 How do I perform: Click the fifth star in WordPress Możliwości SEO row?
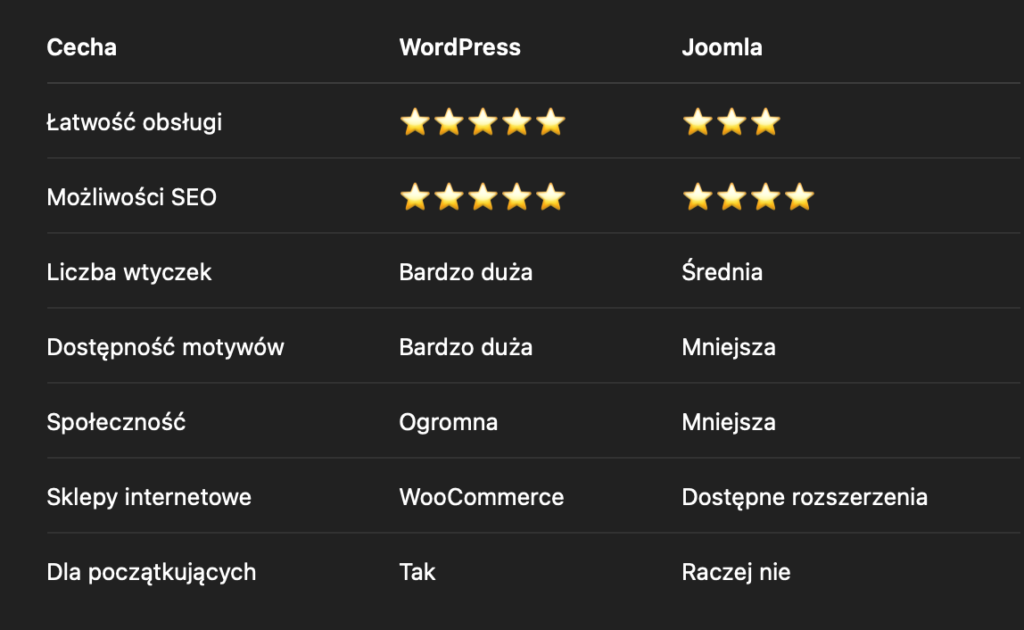[551, 197]
